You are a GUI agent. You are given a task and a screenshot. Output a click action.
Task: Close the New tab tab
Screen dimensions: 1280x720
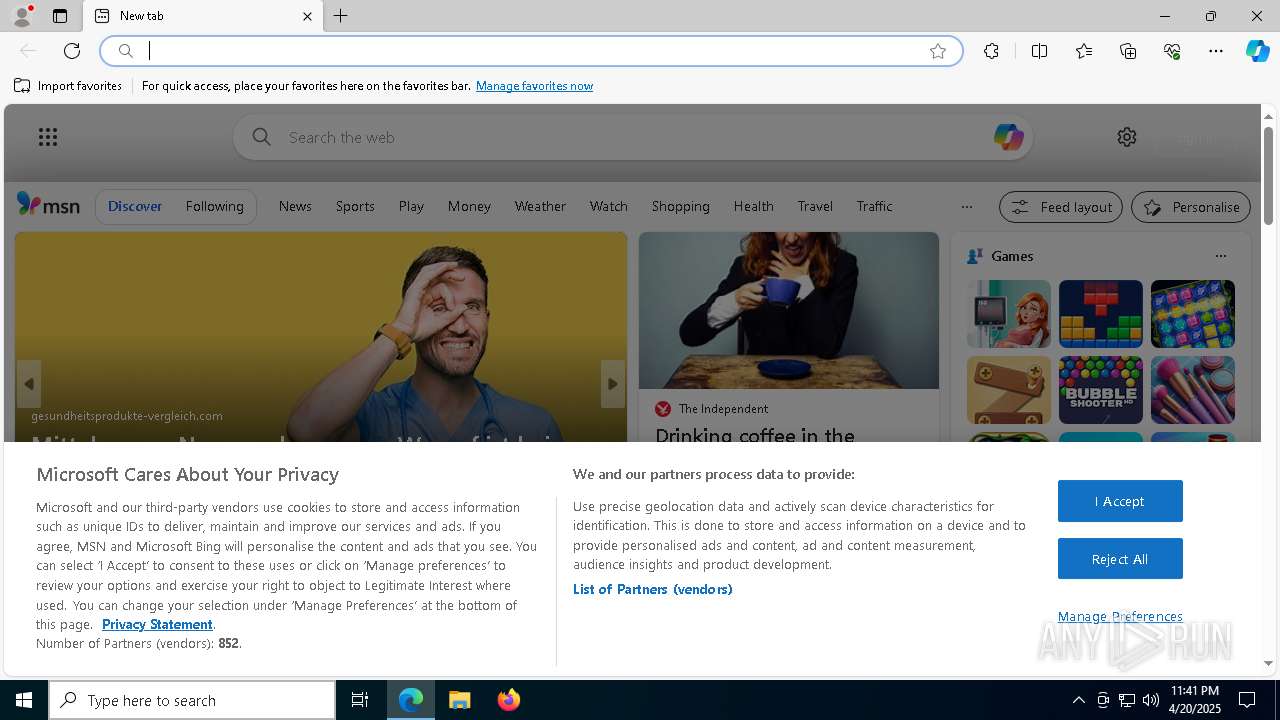click(307, 16)
